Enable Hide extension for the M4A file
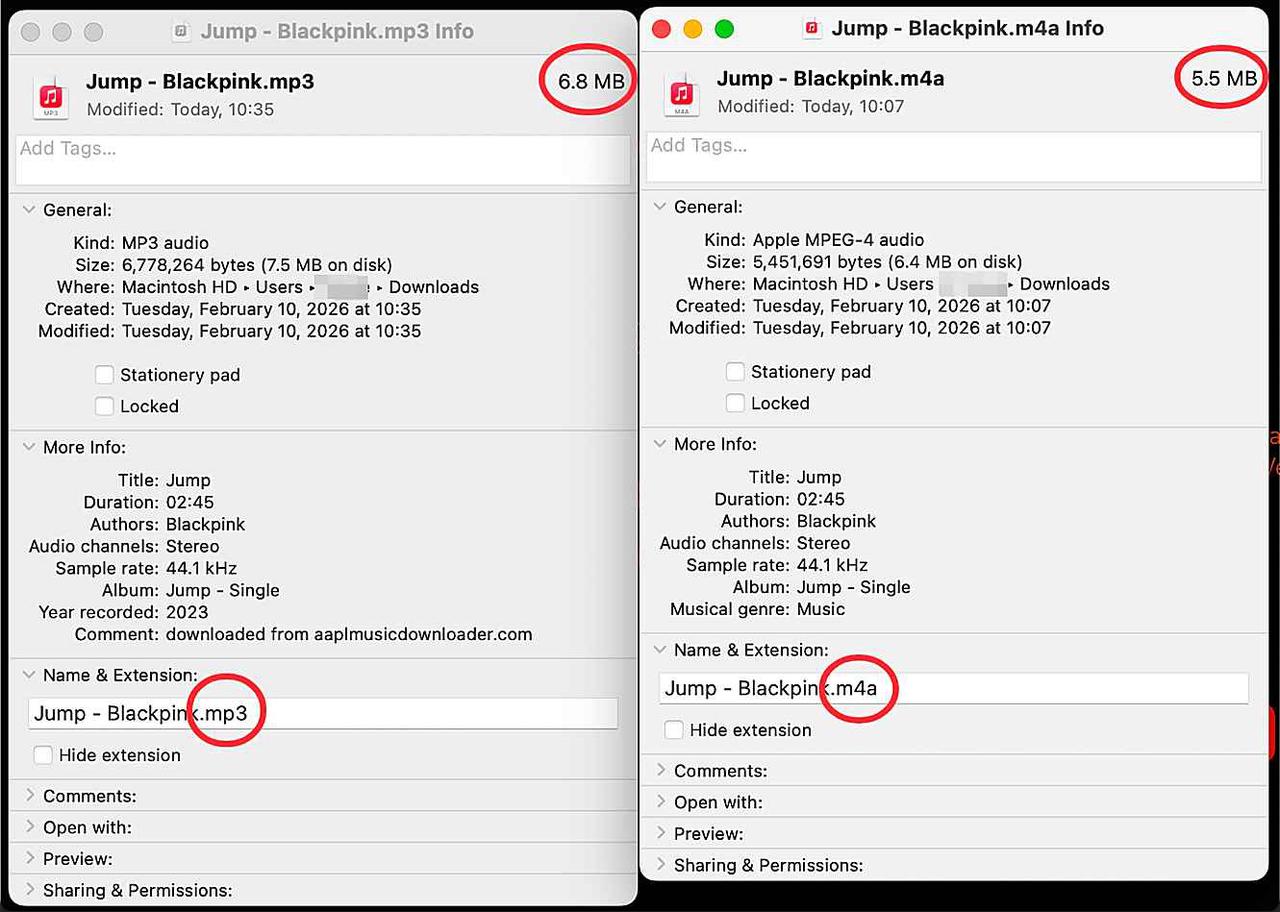This screenshot has height=912, width=1280. [x=674, y=730]
